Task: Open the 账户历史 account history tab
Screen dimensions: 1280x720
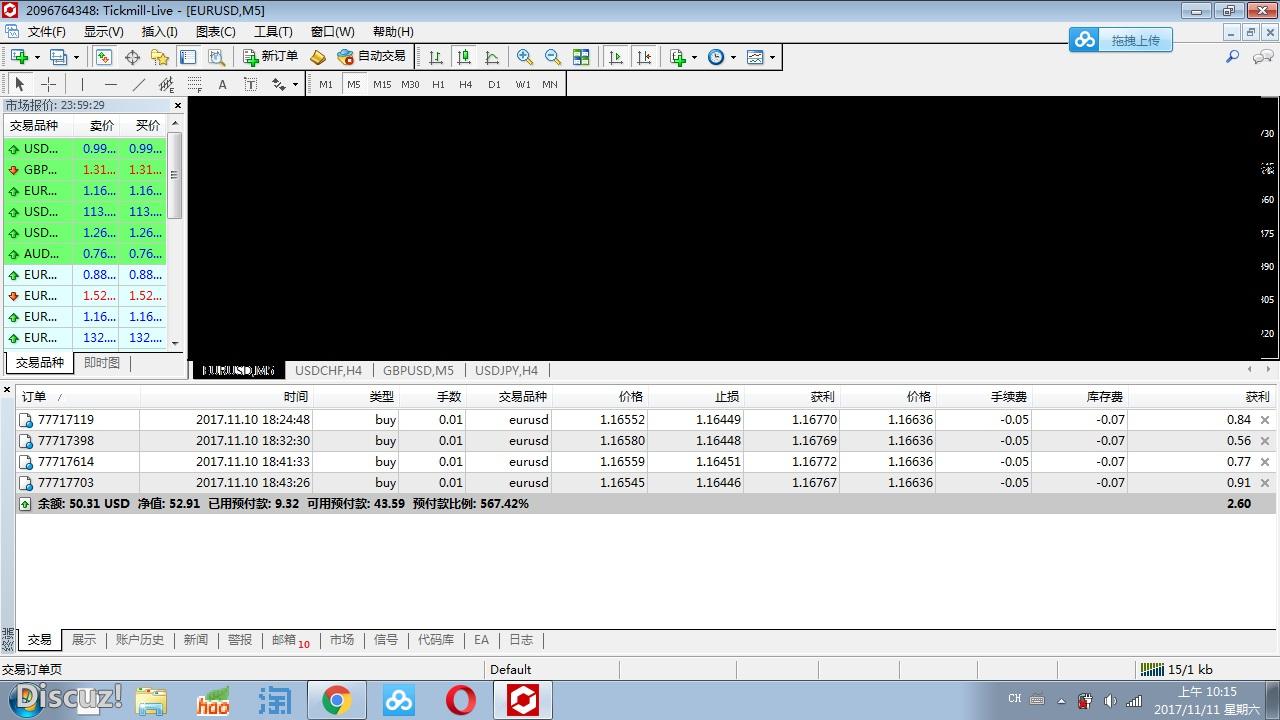Action: [140, 640]
